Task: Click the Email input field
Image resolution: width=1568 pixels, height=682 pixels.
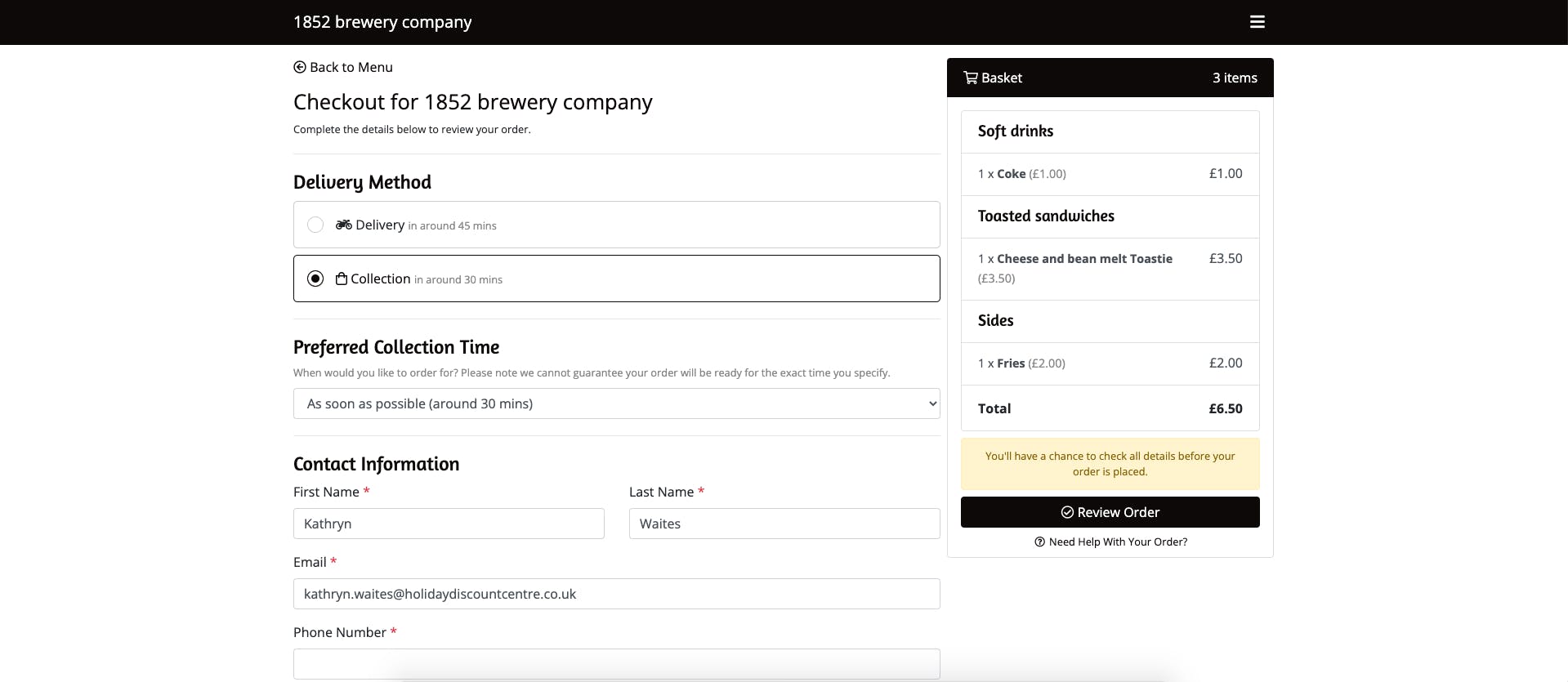Action: click(x=616, y=594)
